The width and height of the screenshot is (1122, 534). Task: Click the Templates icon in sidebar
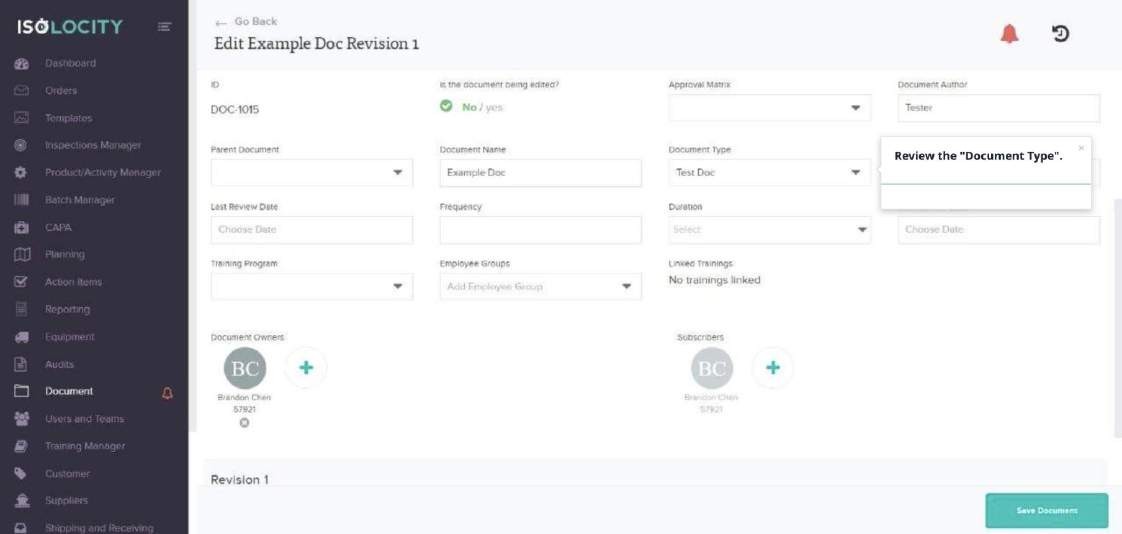click(x=21, y=118)
